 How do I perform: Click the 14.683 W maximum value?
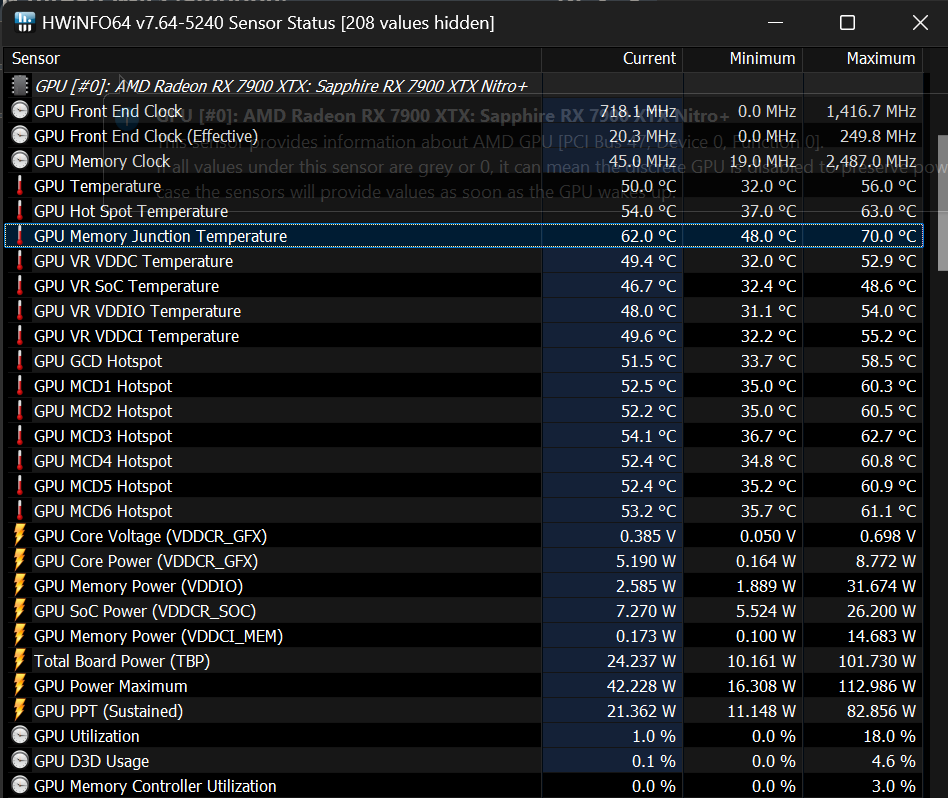coord(881,636)
